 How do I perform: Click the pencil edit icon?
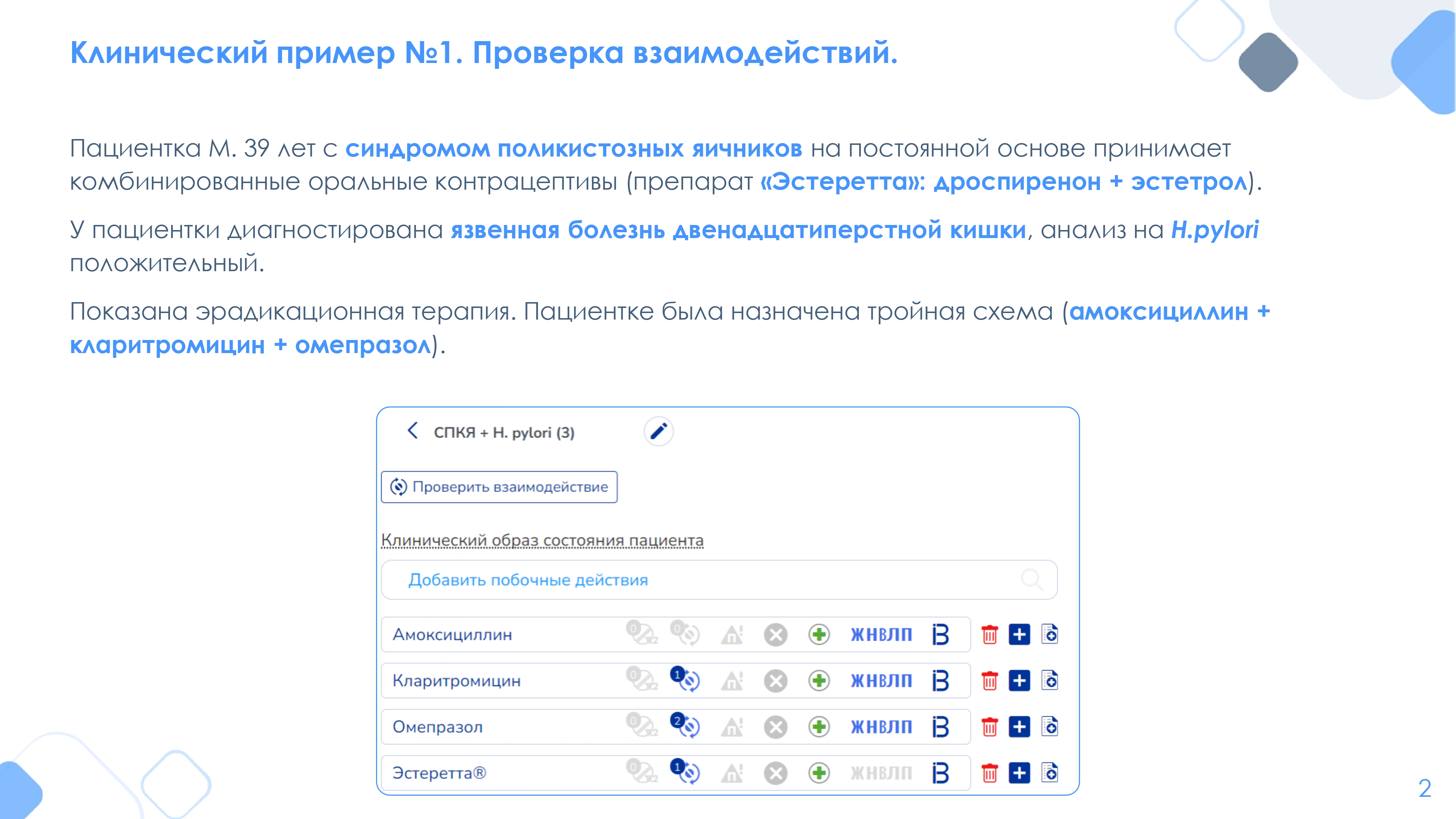click(x=658, y=432)
